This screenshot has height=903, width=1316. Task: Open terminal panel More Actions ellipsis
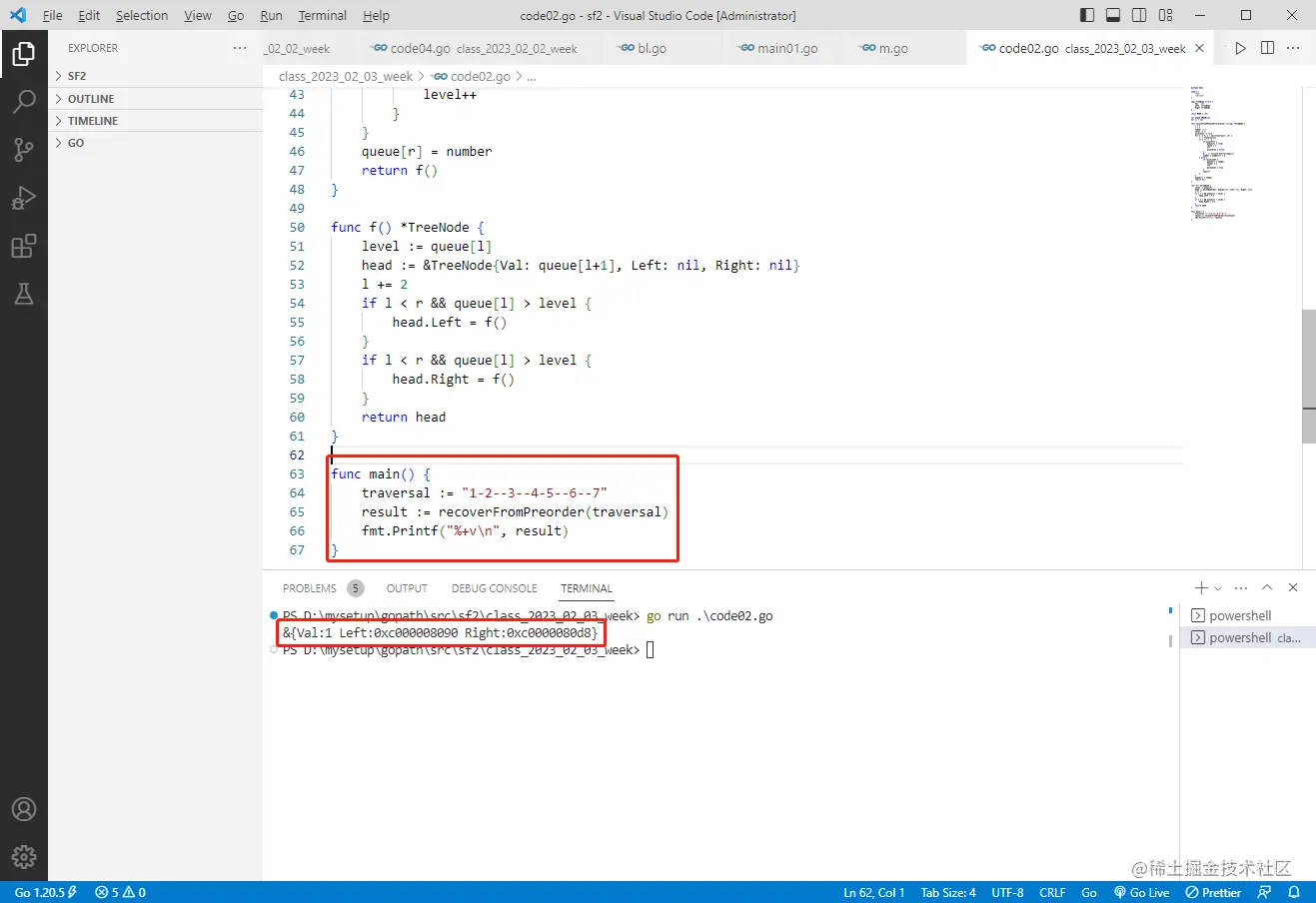1241,588
